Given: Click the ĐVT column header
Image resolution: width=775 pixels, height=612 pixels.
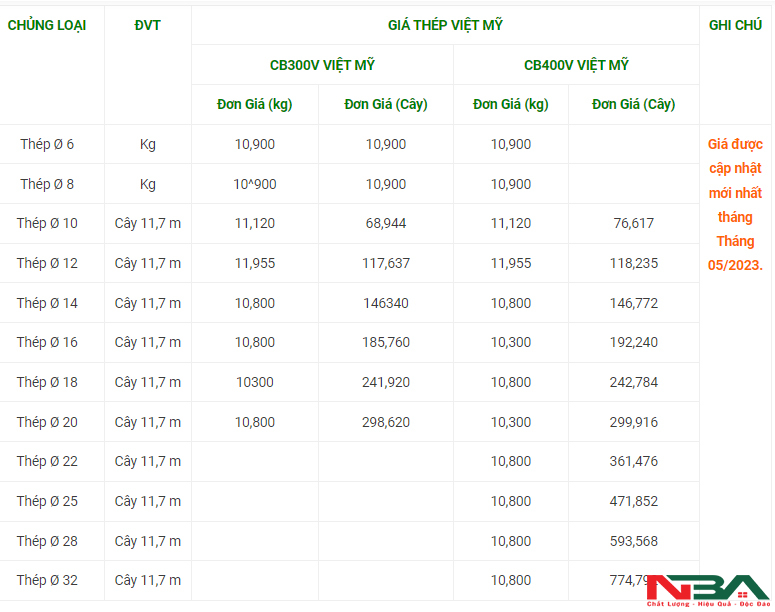Looking at the screenshot, I should pos(147,25).
